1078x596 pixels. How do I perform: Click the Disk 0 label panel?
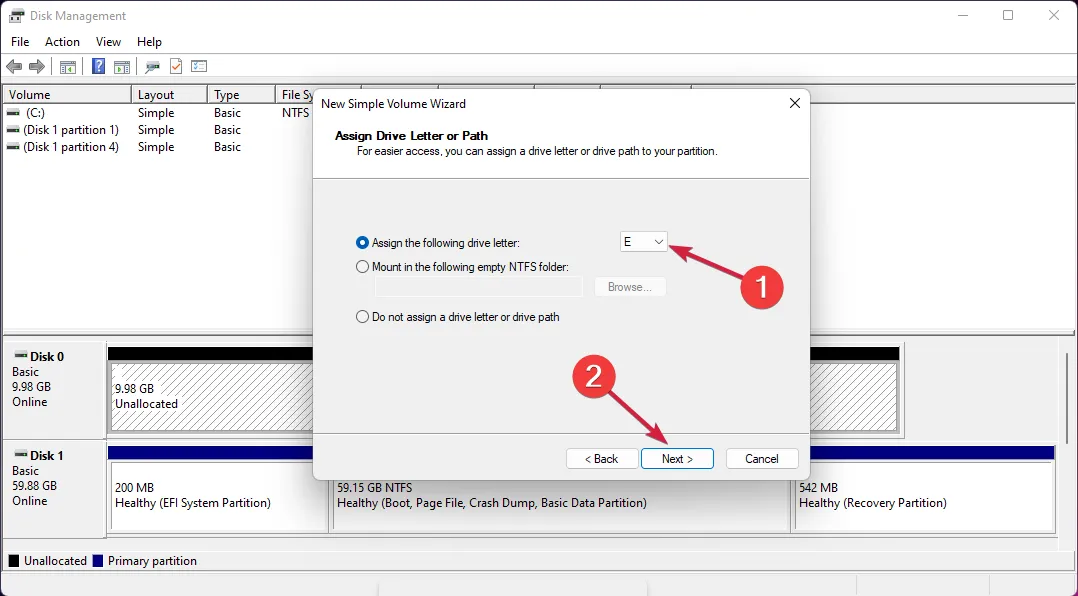[x=54, y=390]
